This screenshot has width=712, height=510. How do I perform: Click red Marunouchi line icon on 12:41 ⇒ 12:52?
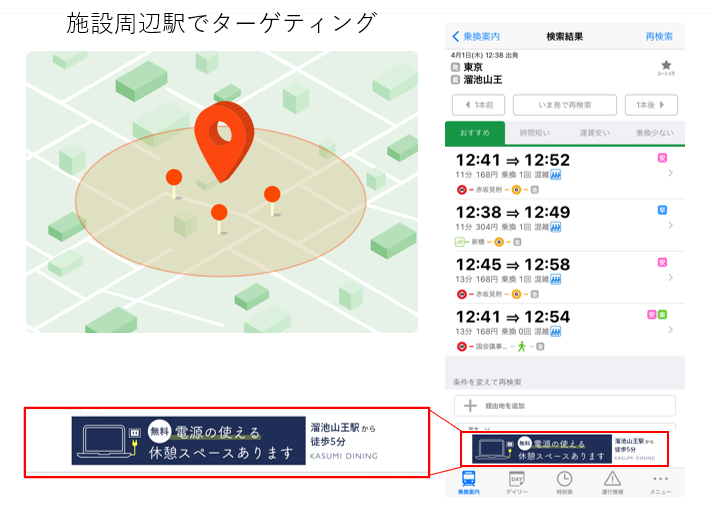tap(461, 190)
